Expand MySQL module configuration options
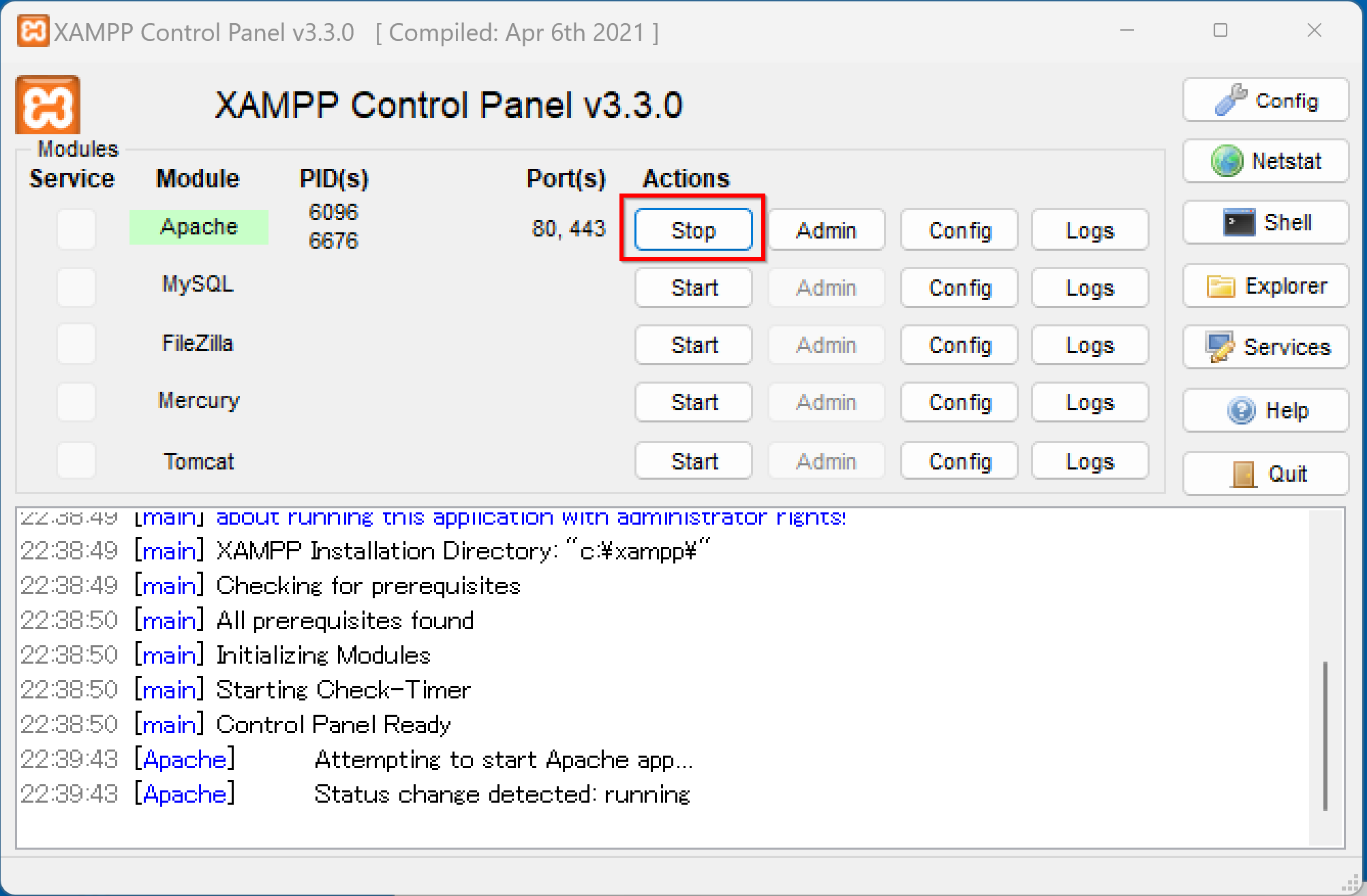Image resolution: width=1367 pixels, height=896 pixels. click(x=958, y=288)
